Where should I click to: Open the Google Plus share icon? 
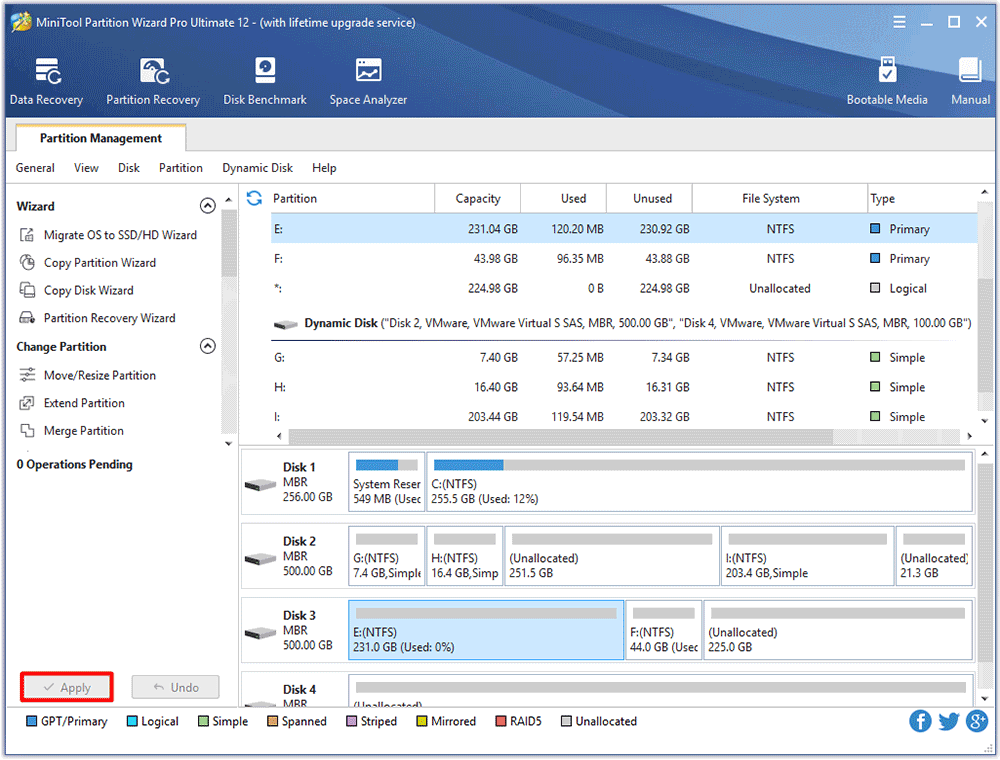977,721
